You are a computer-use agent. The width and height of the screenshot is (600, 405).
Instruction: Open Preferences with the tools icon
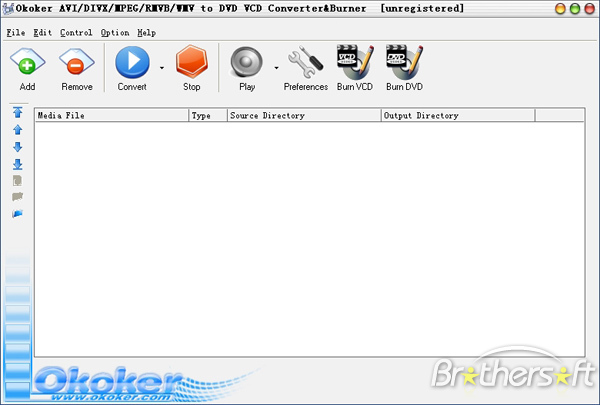click(306, 62)
